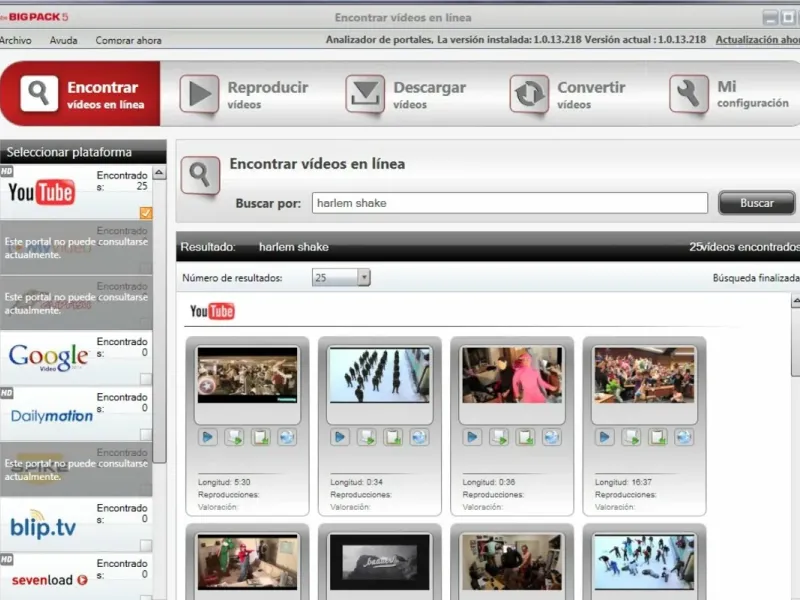Click the web icon under the 0:34 video

(x=419, y=437)
